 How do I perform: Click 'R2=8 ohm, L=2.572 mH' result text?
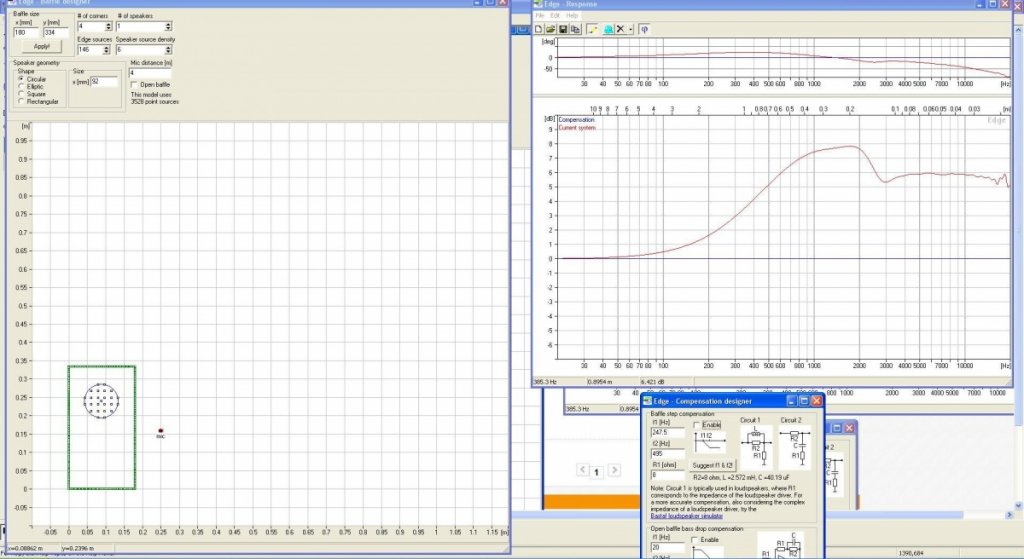coord(724,478)
